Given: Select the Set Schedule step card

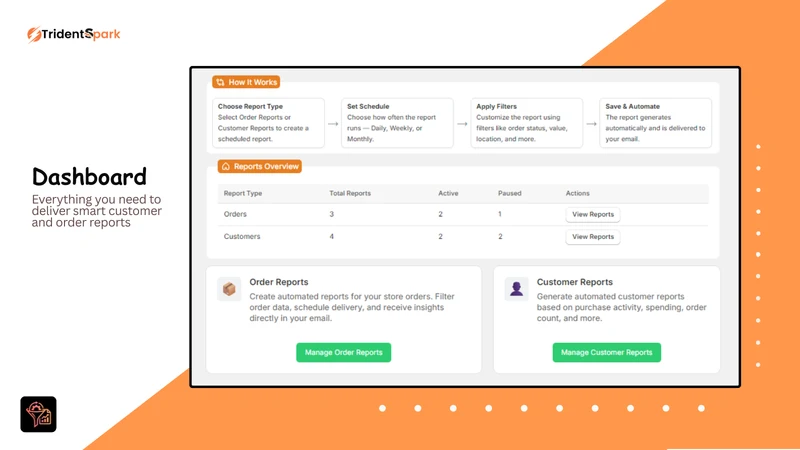Looking at the screenshot, I should click(397, 123).
